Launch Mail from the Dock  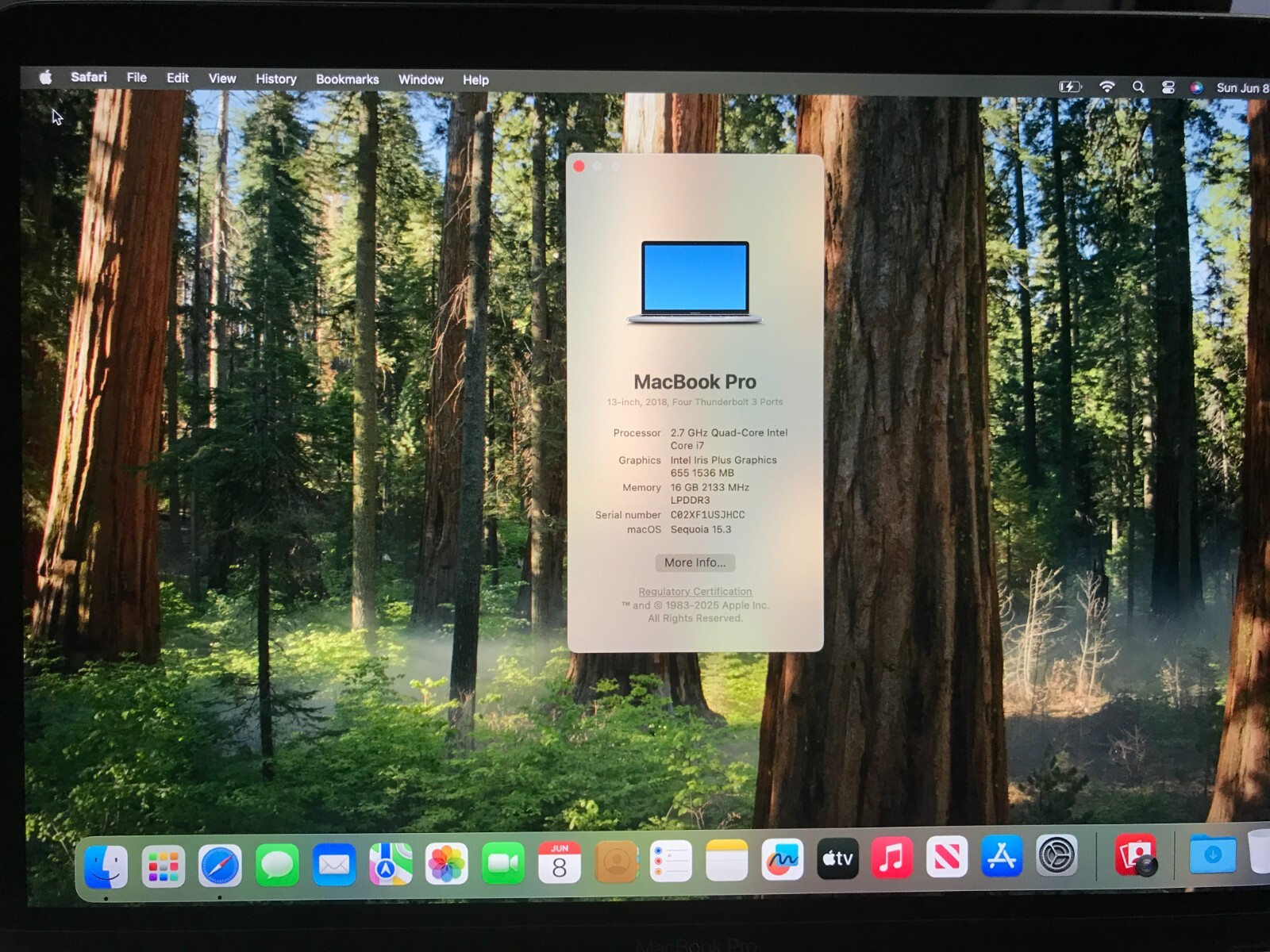pyautogui.click(x=334, y=864)
